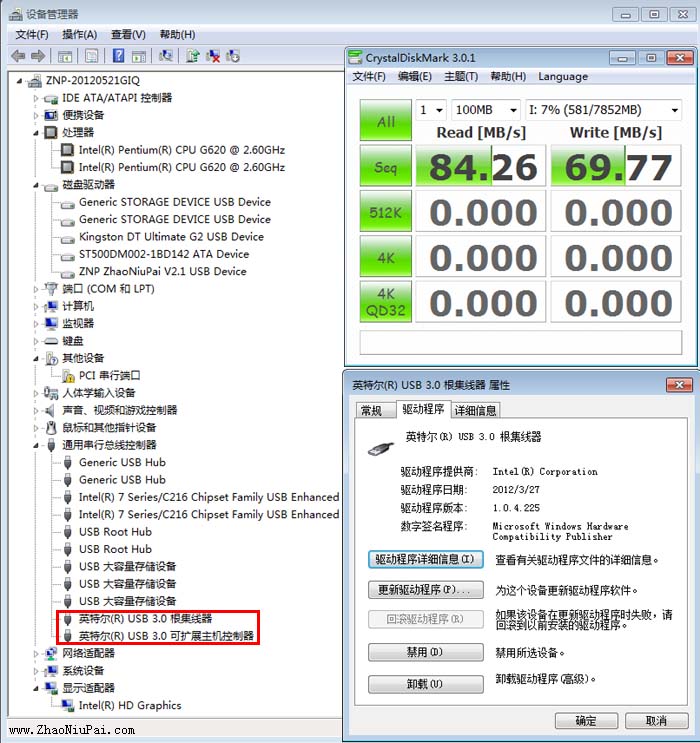Expand the 便携设备 portable devices node
This screenshot has height=743, width=700.
36,115
